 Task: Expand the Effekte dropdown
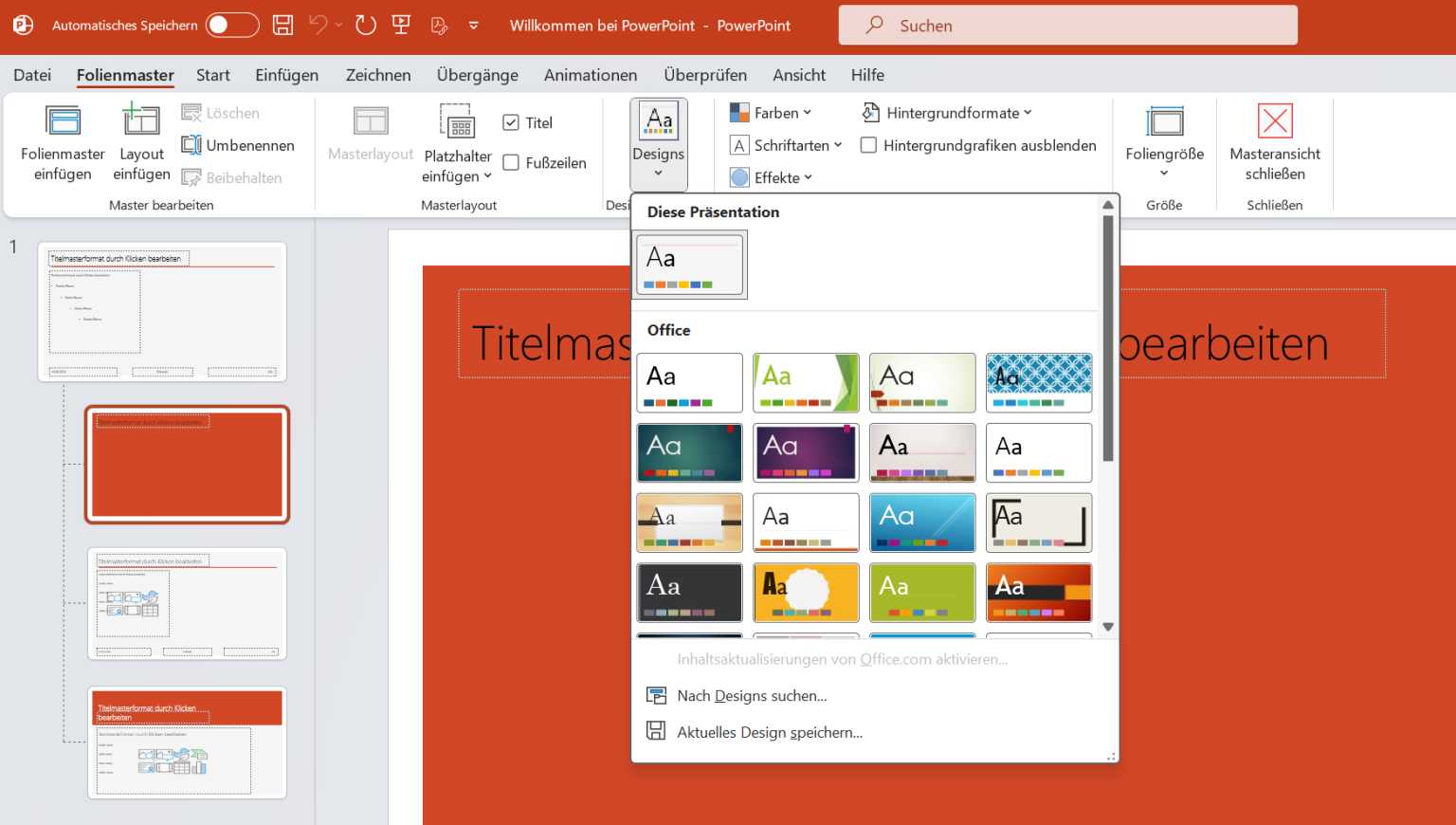click(x=771, y=177)
